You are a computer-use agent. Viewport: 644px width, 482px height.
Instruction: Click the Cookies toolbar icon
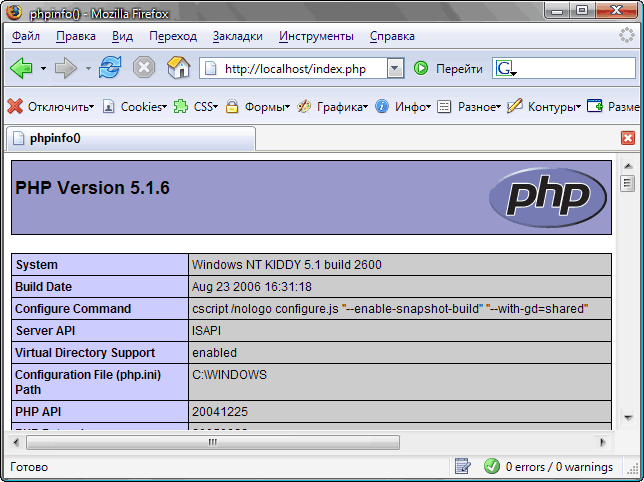click(108, 107)
